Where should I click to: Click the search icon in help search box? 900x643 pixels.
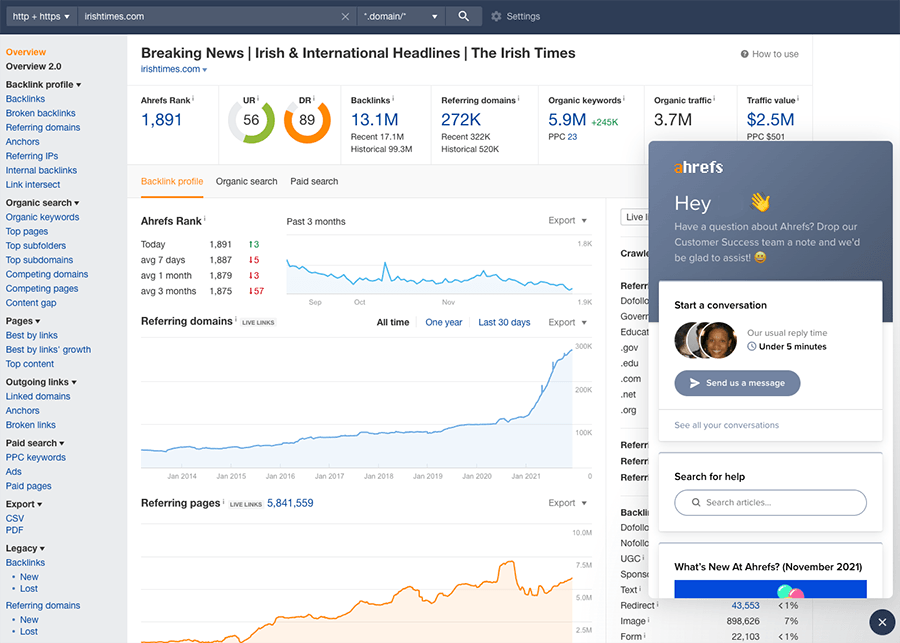tap(696, 502)
